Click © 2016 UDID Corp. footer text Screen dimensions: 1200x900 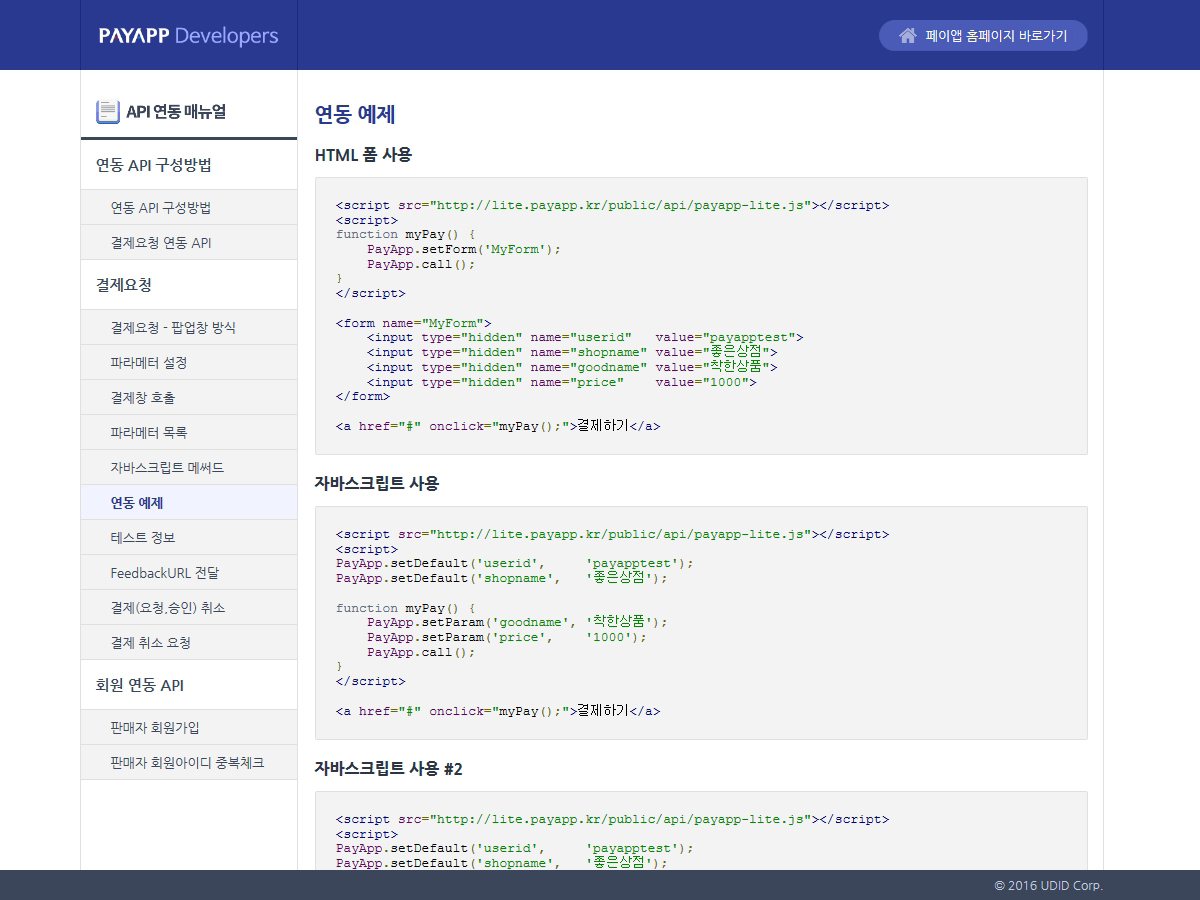click(1049, 886)
